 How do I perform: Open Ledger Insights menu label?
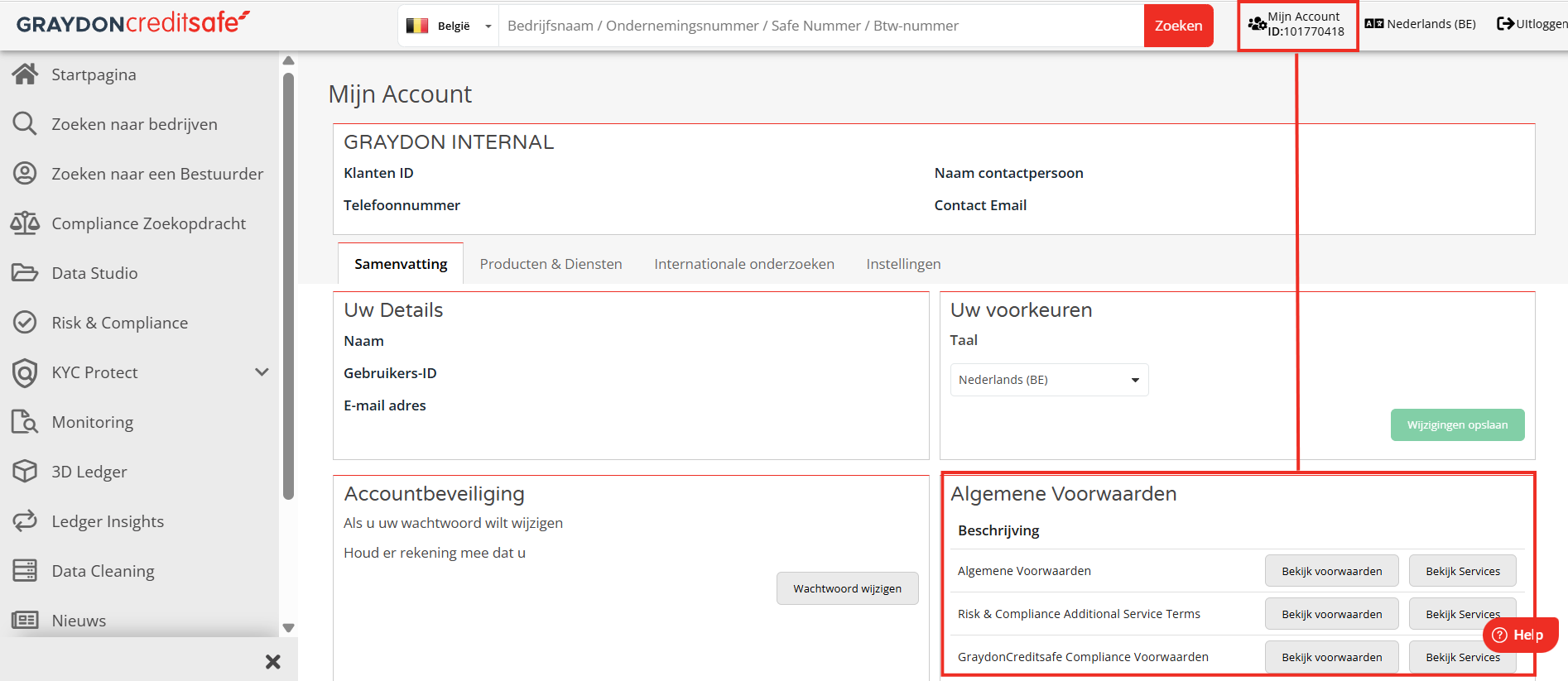click(x=108, y=521)
